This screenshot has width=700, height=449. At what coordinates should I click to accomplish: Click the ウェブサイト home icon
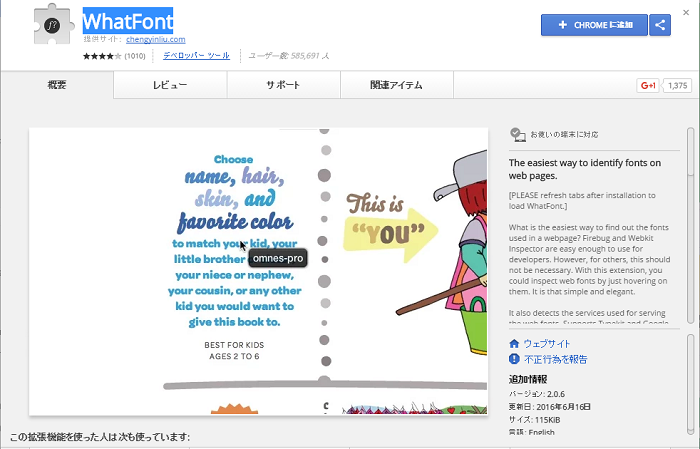pyautogui.click(x=514, y=343)
